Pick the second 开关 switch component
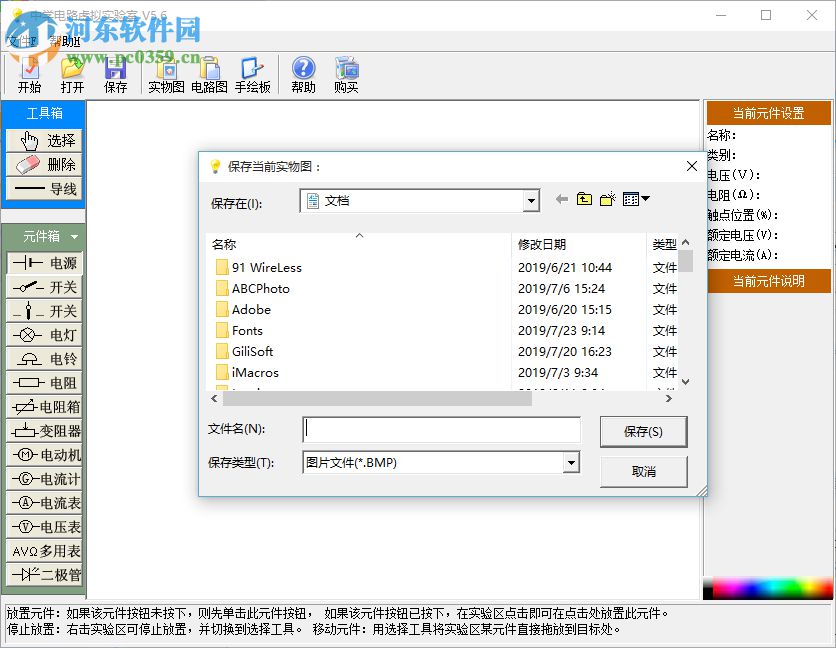The width and height of the screenshot is (836, 648). [44, 311]
